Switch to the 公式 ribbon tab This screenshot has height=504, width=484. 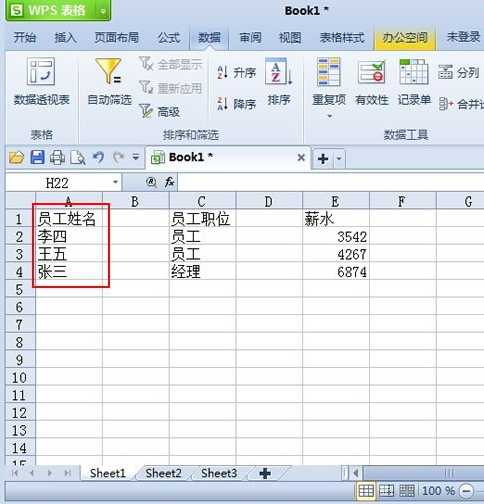169,37
